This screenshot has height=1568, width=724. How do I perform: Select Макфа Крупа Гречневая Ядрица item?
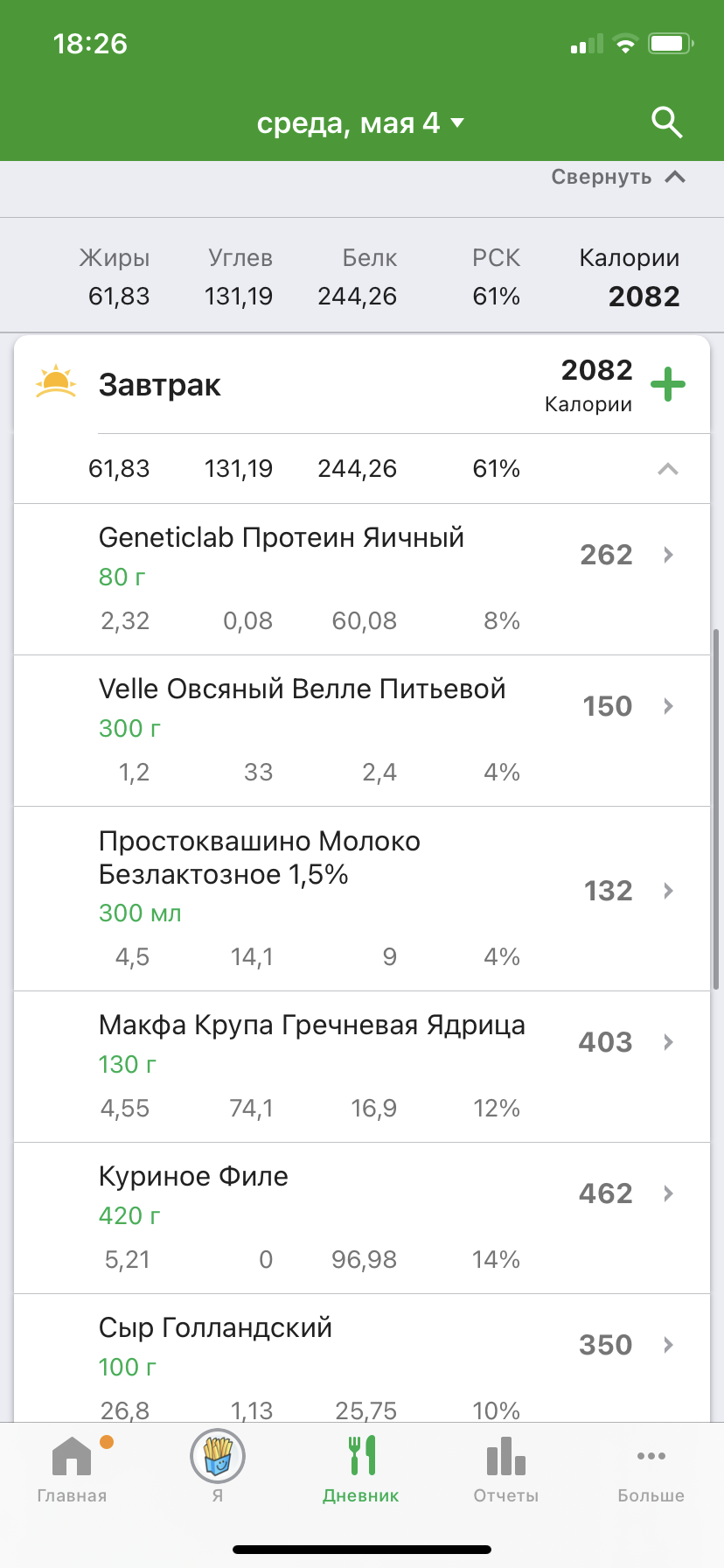click(x=362, y=1067)
